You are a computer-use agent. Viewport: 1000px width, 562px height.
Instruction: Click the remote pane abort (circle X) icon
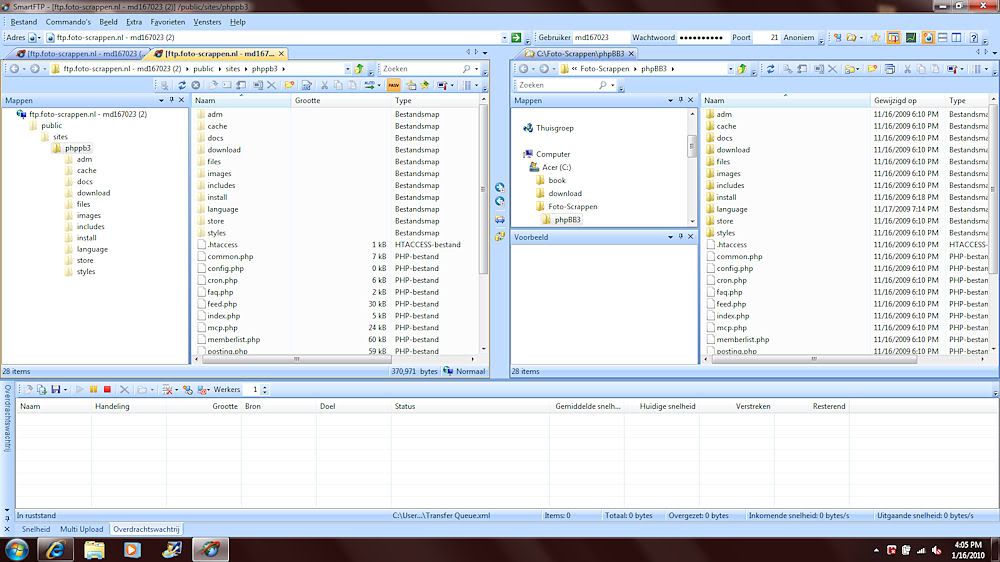pyautogui.click(x=196, y=85)
